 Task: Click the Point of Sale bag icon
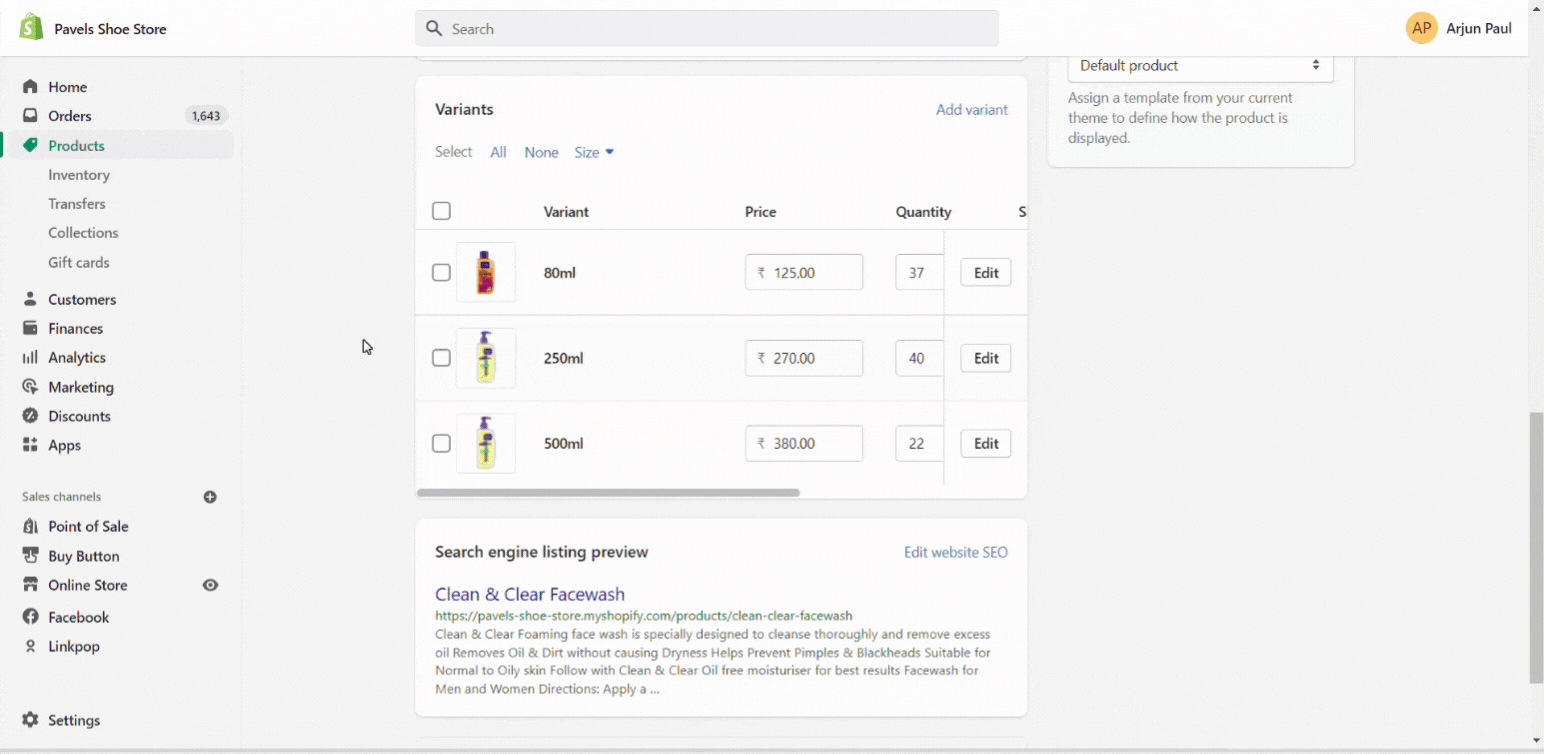(30, 526)
